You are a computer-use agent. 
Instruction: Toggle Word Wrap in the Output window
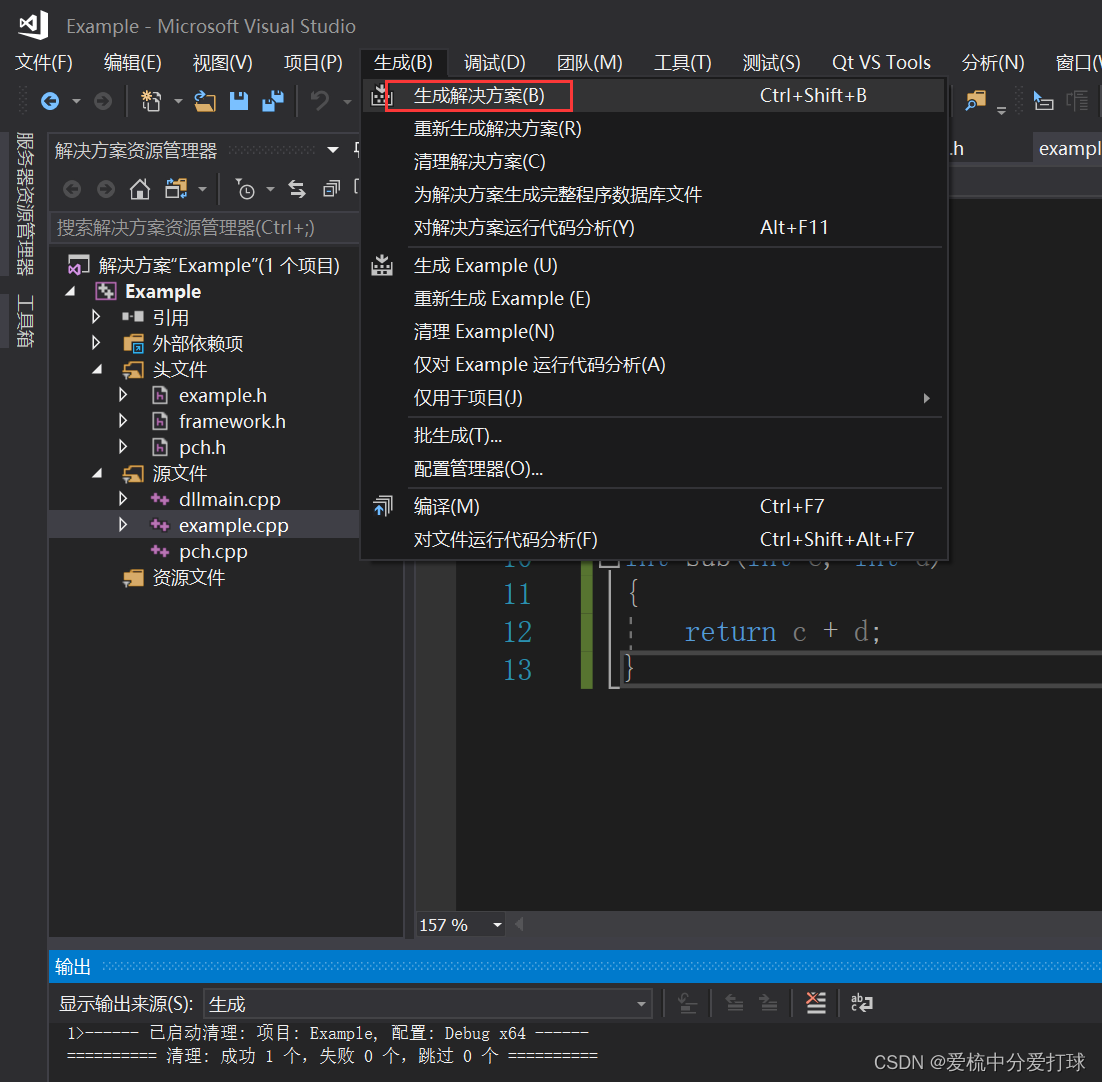tap(861, 1002)
